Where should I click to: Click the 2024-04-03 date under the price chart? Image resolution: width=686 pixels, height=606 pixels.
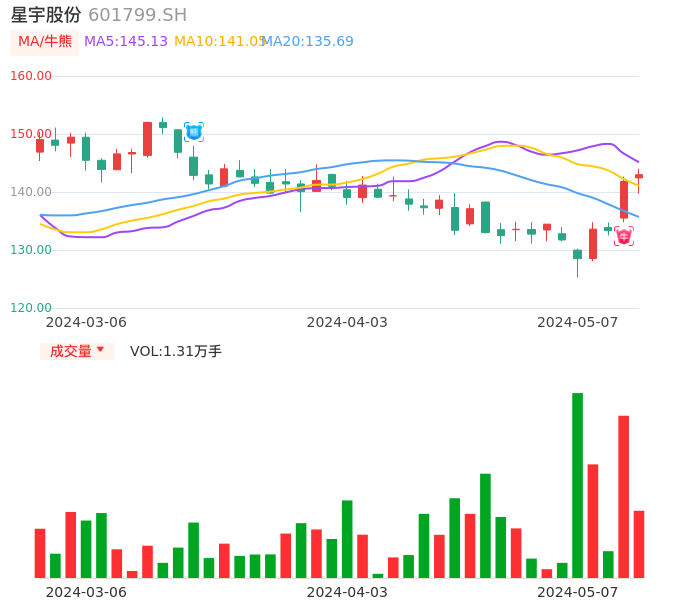point(347,322)
